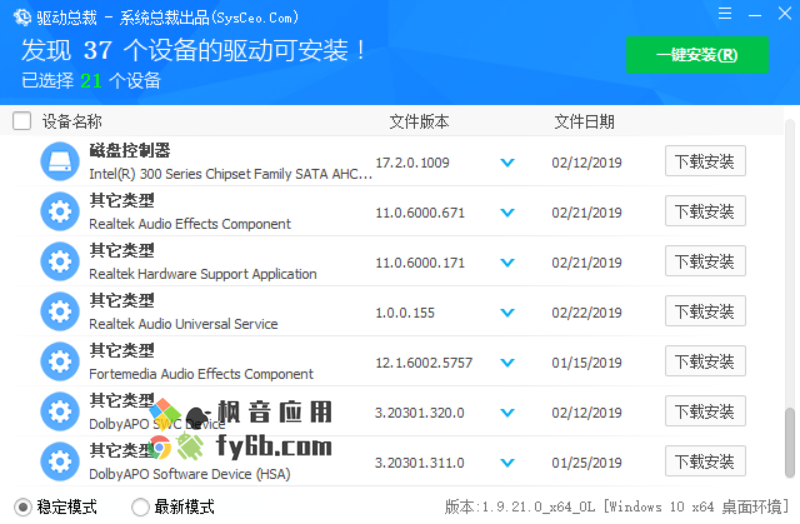Click the 发现 37 个设备的驱动可安装 heading
800x524 pixels.
[193, 51]
